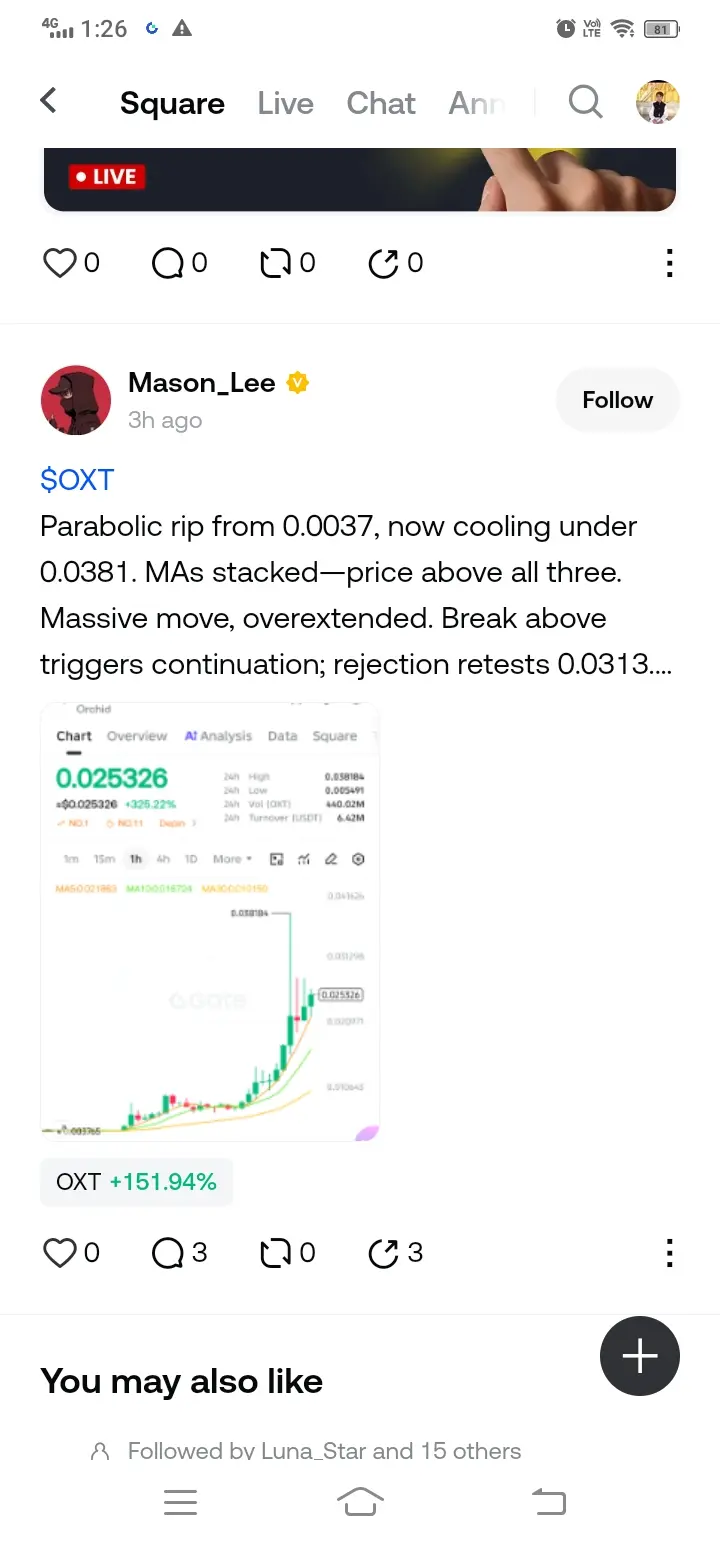Open search with magnifier icon

coord(585,101)
